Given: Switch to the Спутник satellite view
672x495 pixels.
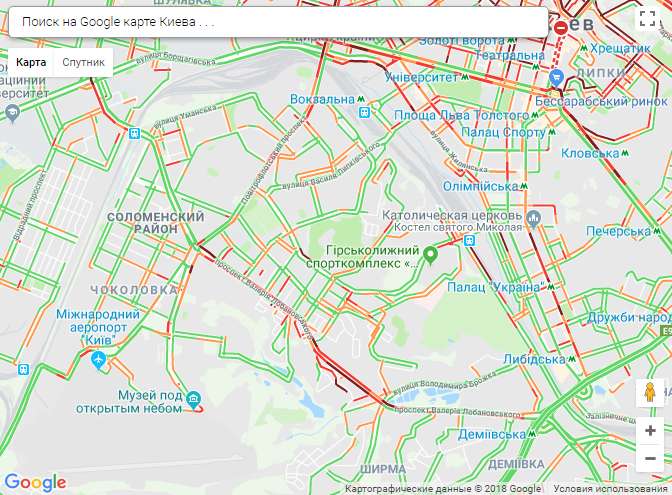Looking at the screenshot, I should (x=83, y=62).
